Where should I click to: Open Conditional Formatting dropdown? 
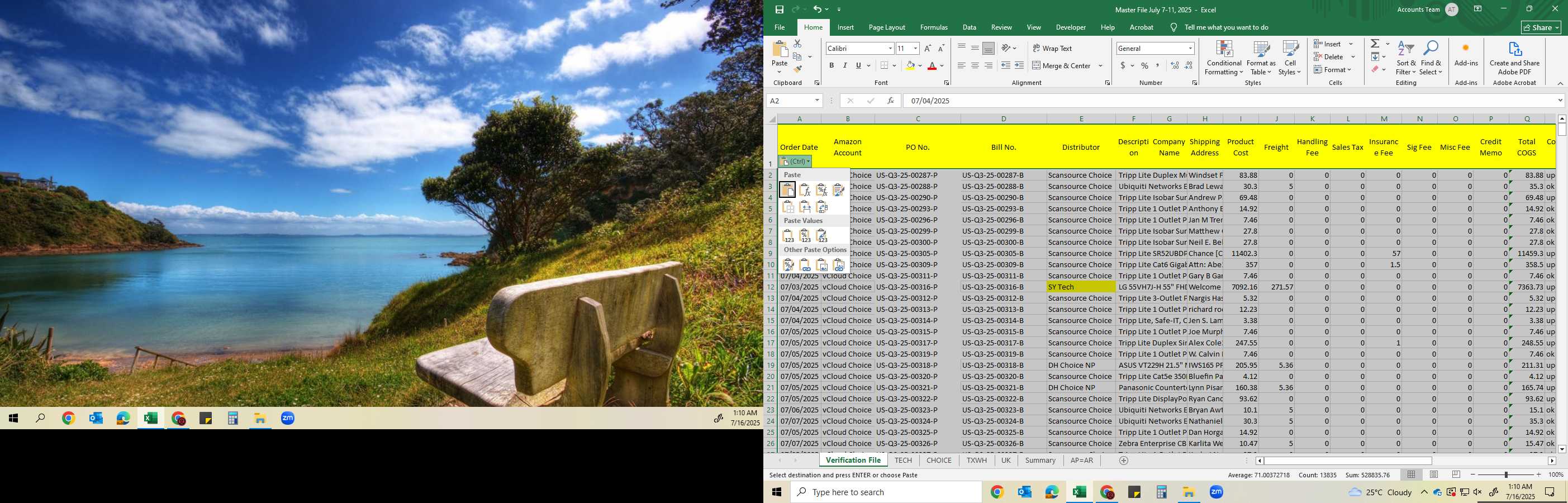[x=1224, y=59]
